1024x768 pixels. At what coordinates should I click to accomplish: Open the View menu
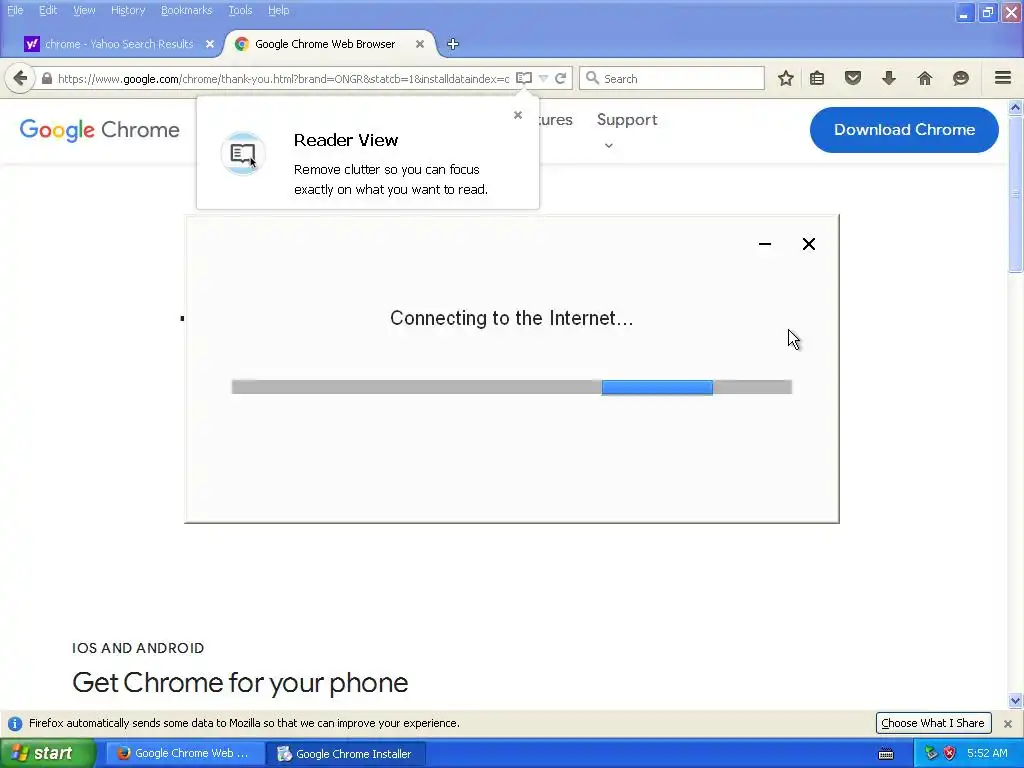tap(84, 10)
